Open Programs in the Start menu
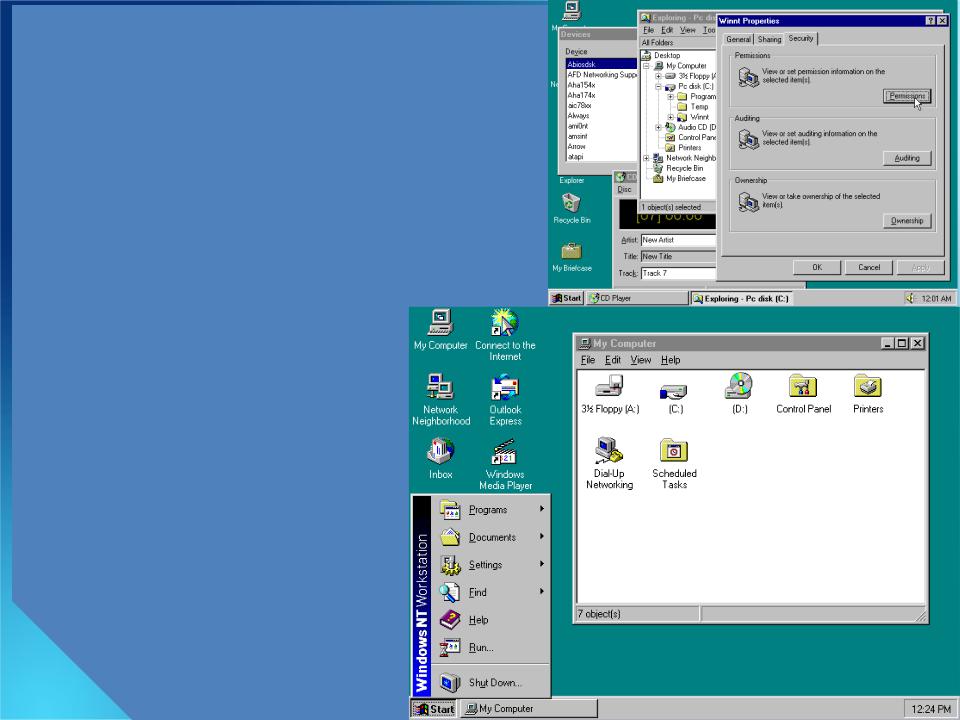 point(491,509)
